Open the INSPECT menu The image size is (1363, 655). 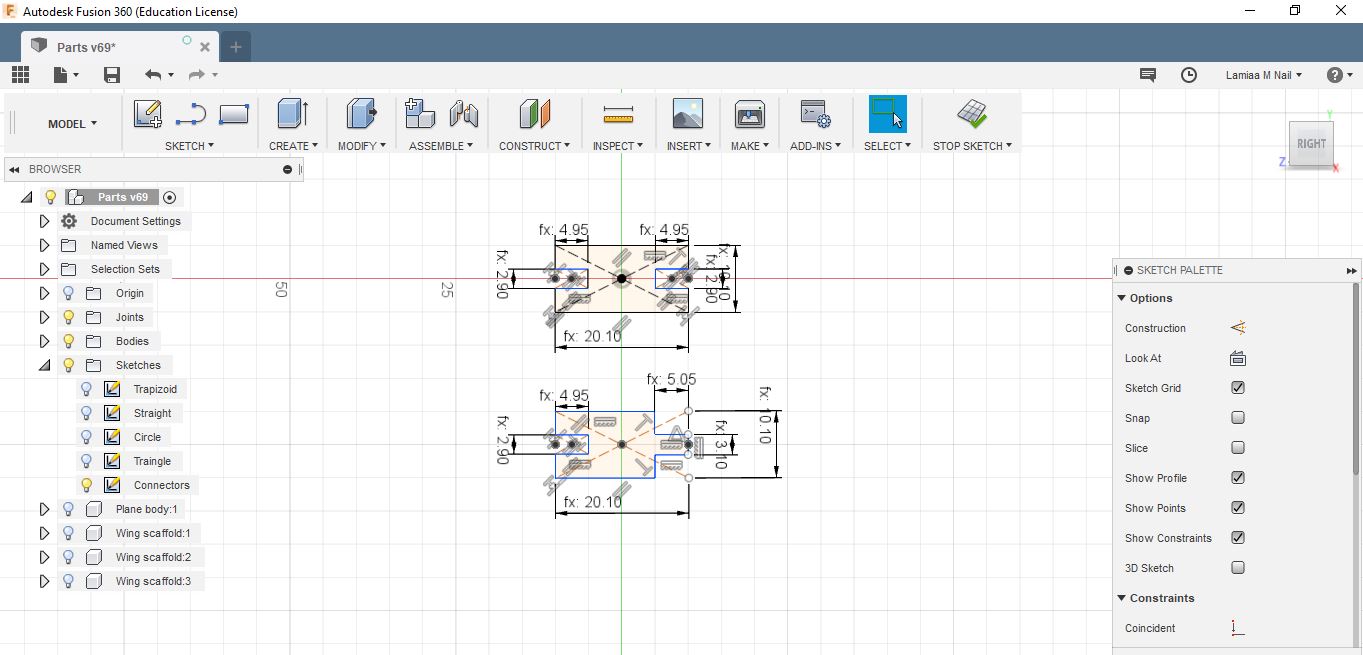tap(618, 146)
